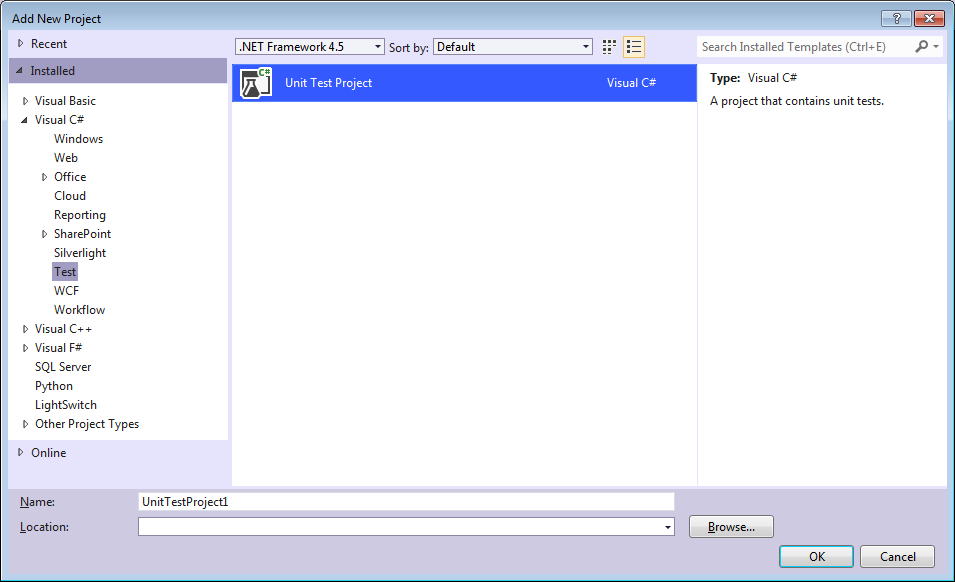
Task: Expand the SharePoint node arrow
Action: [x=44, y=234]
